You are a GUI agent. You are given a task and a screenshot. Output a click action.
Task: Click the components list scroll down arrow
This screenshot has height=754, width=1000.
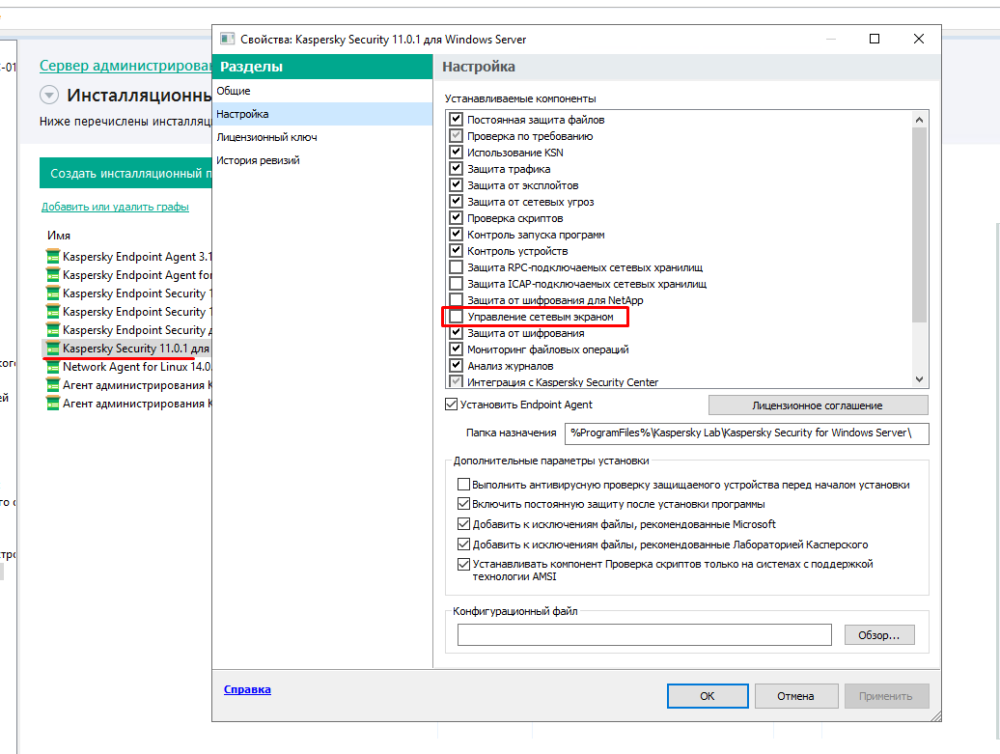(919, 379)
